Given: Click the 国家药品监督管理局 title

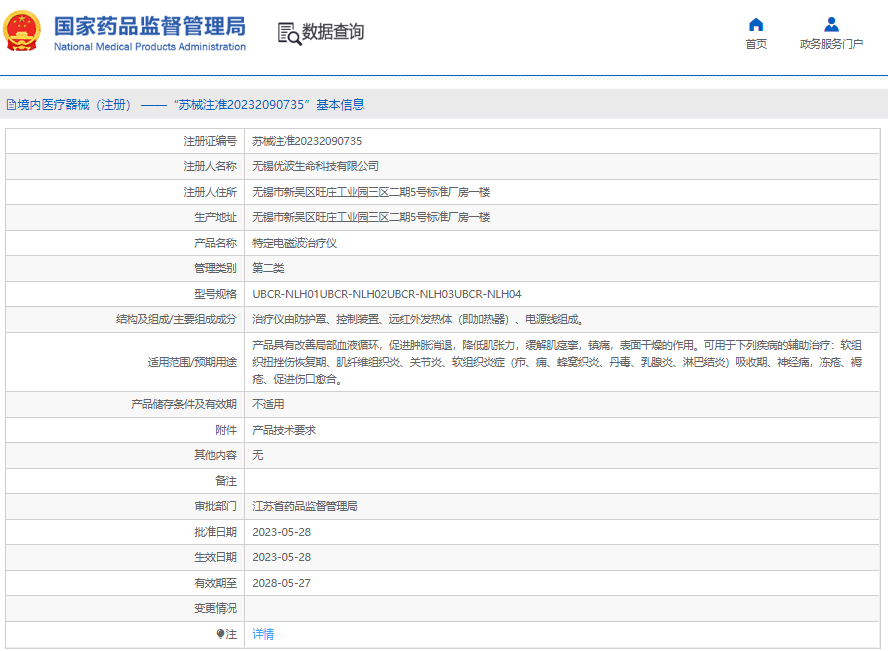Looking at the screenshot, I should [x=150, y=26].
